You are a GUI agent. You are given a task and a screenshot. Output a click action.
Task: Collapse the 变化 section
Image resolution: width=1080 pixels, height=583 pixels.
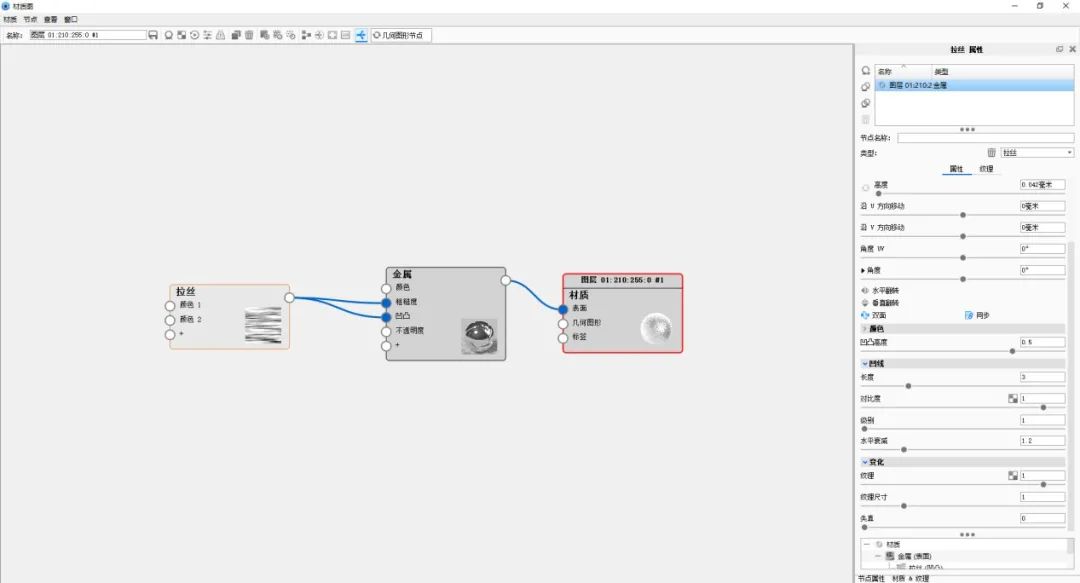(x=864, y=462)
